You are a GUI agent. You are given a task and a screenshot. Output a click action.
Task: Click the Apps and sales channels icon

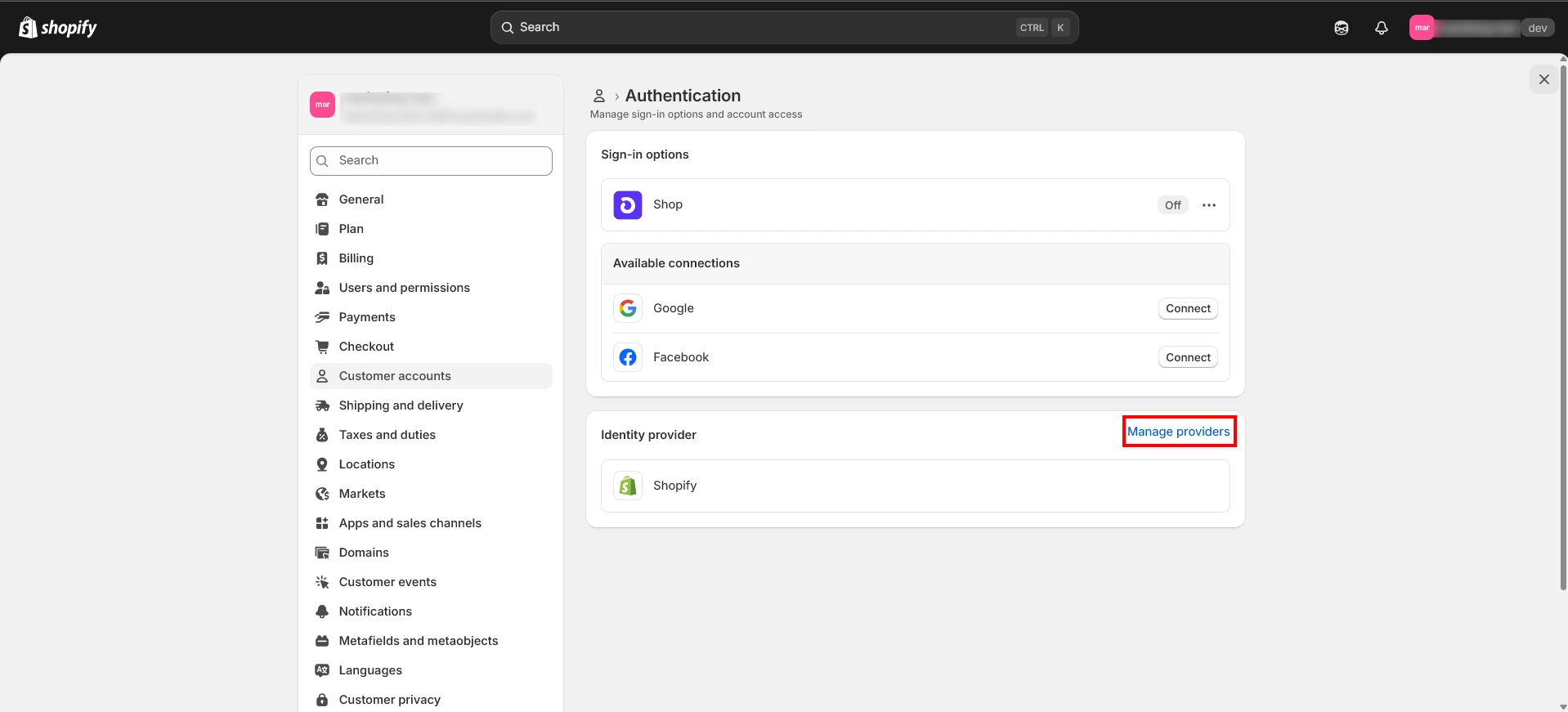322,523
